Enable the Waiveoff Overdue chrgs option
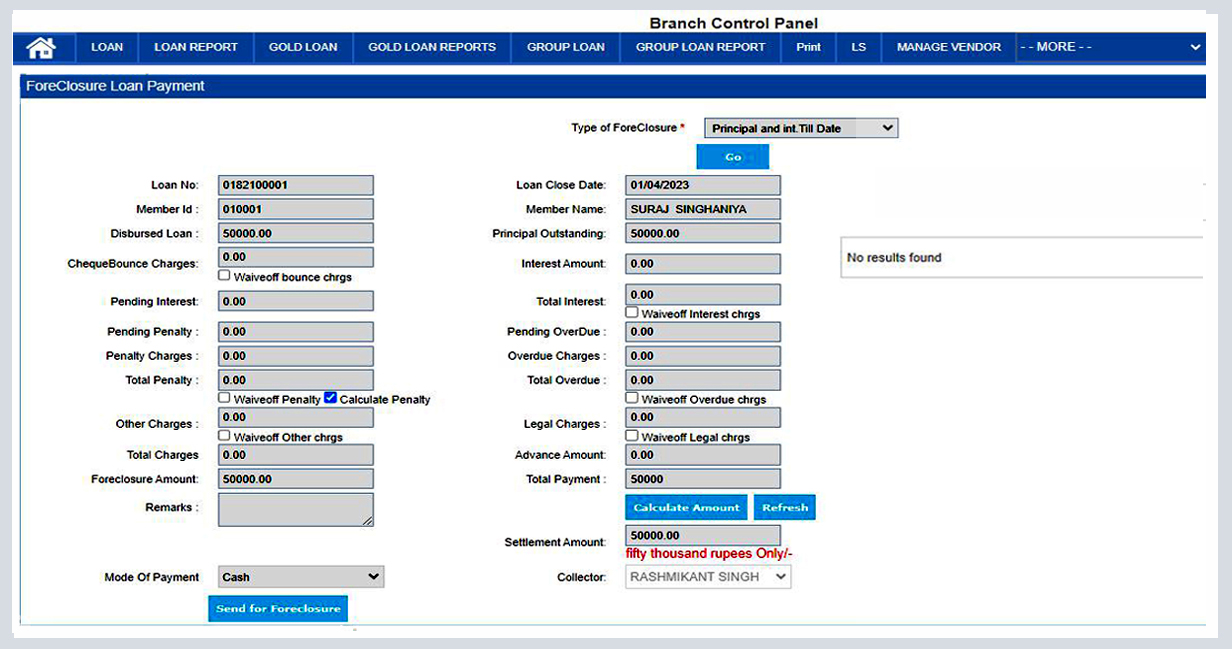This screenshot has width=1232, height=649. coord(631,397)
